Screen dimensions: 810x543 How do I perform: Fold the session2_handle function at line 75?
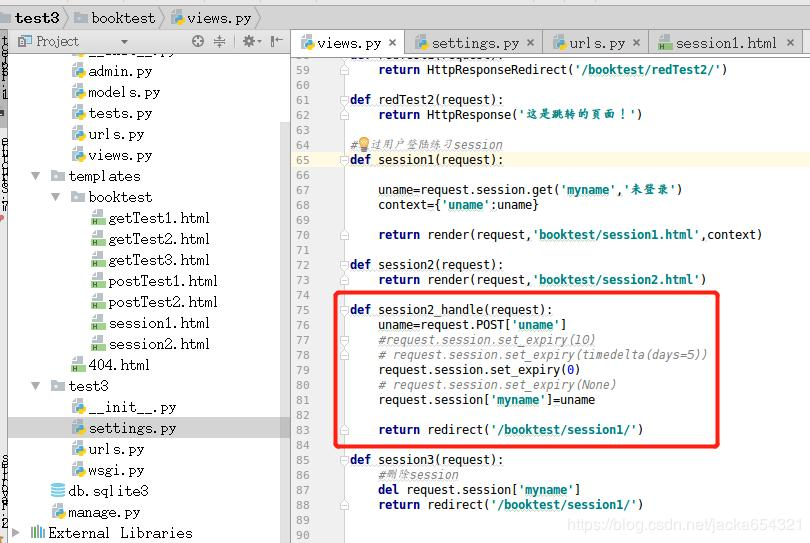coord(344,310)
